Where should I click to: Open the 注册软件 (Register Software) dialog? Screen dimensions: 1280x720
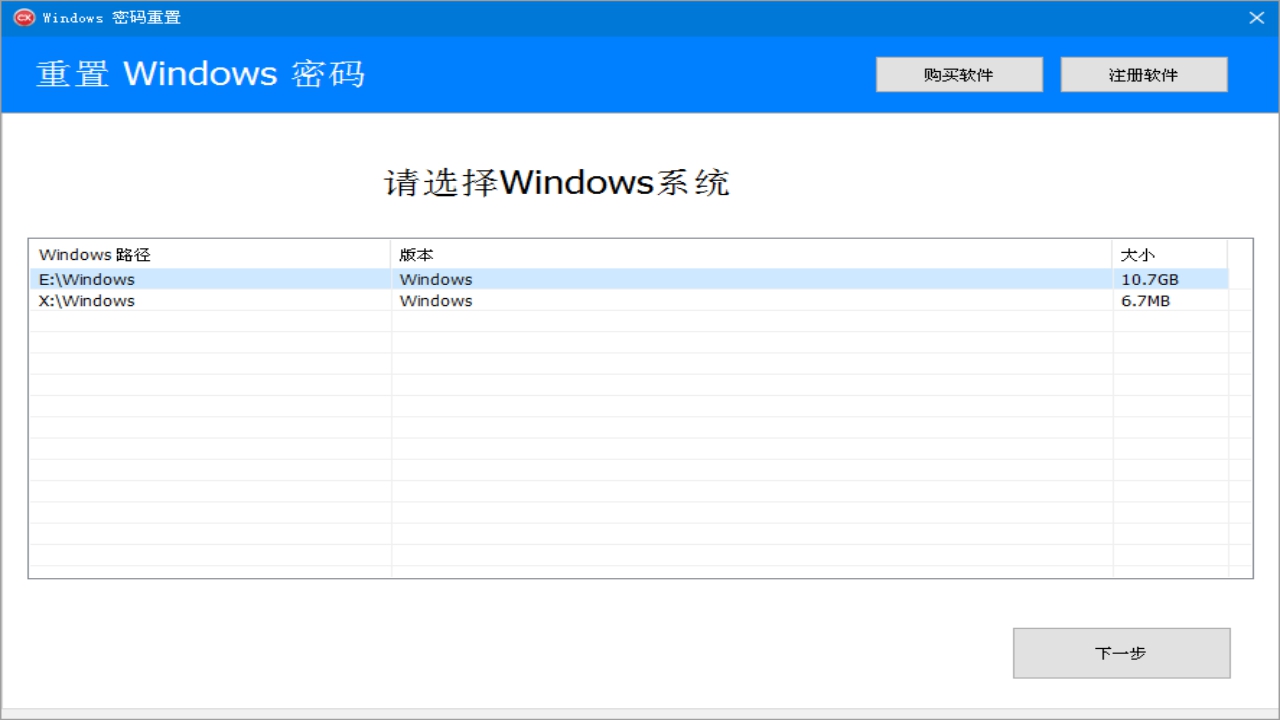(x=1143, y=73)
